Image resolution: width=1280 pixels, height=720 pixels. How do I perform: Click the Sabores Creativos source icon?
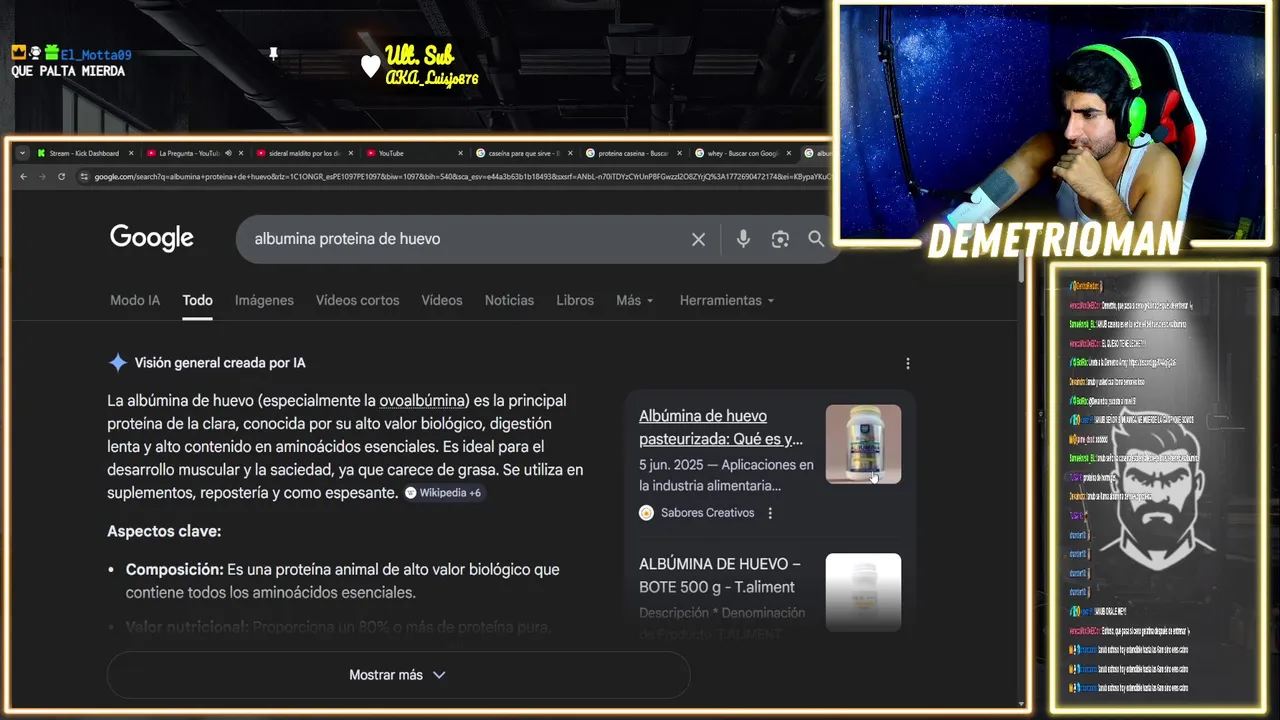point(646,513)
